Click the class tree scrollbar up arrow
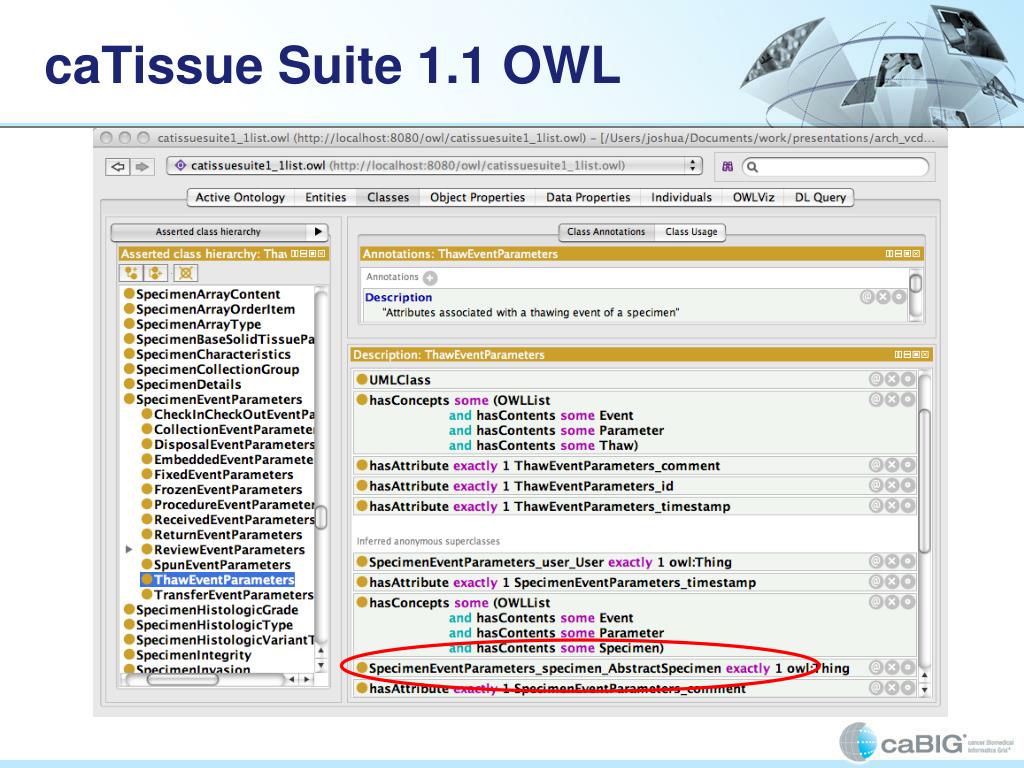Image resolution: width=1024 pixels, height=768 pixels. tap(321, 651)
